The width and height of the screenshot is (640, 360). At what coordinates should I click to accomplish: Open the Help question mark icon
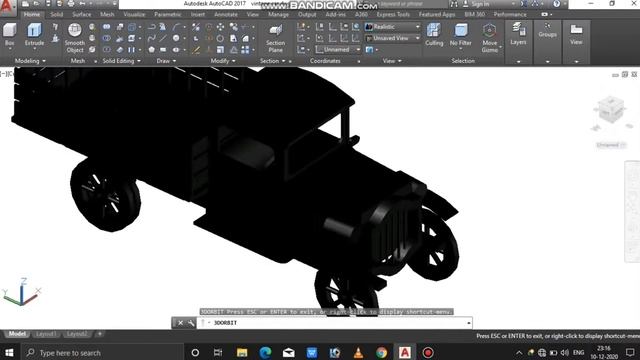pos(557,4)
